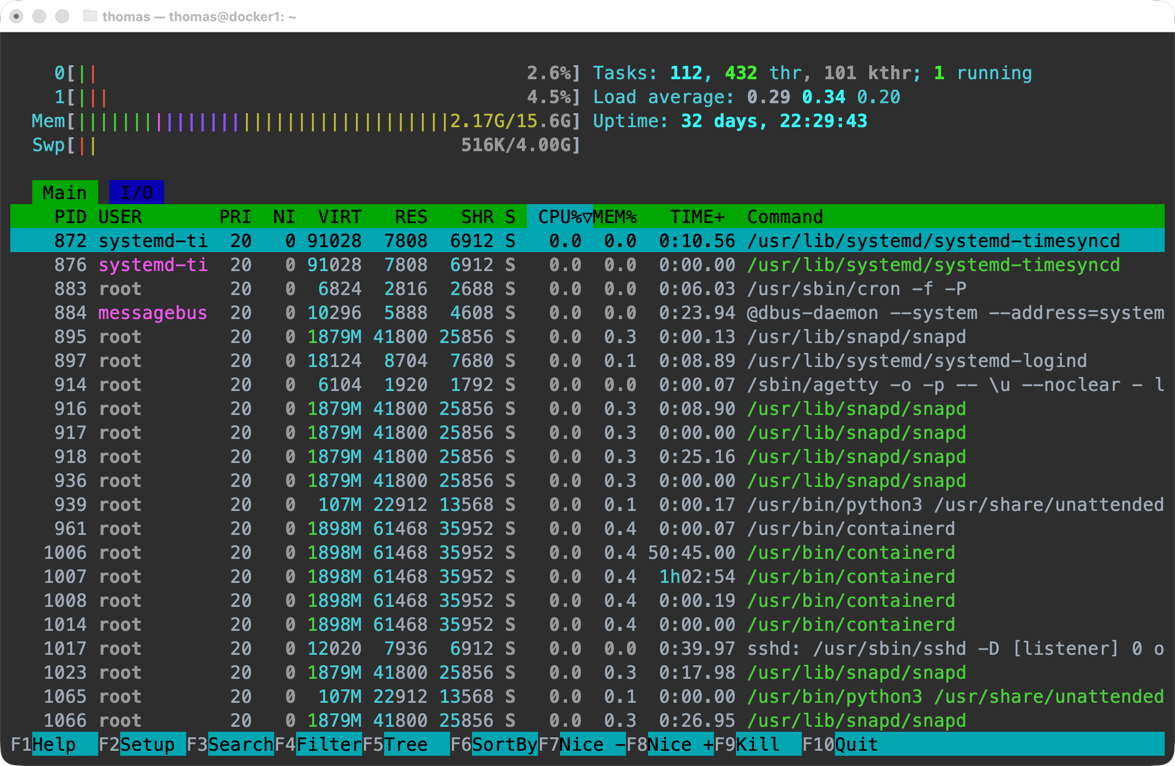Click the TIME+ column header

pos(697,217)
